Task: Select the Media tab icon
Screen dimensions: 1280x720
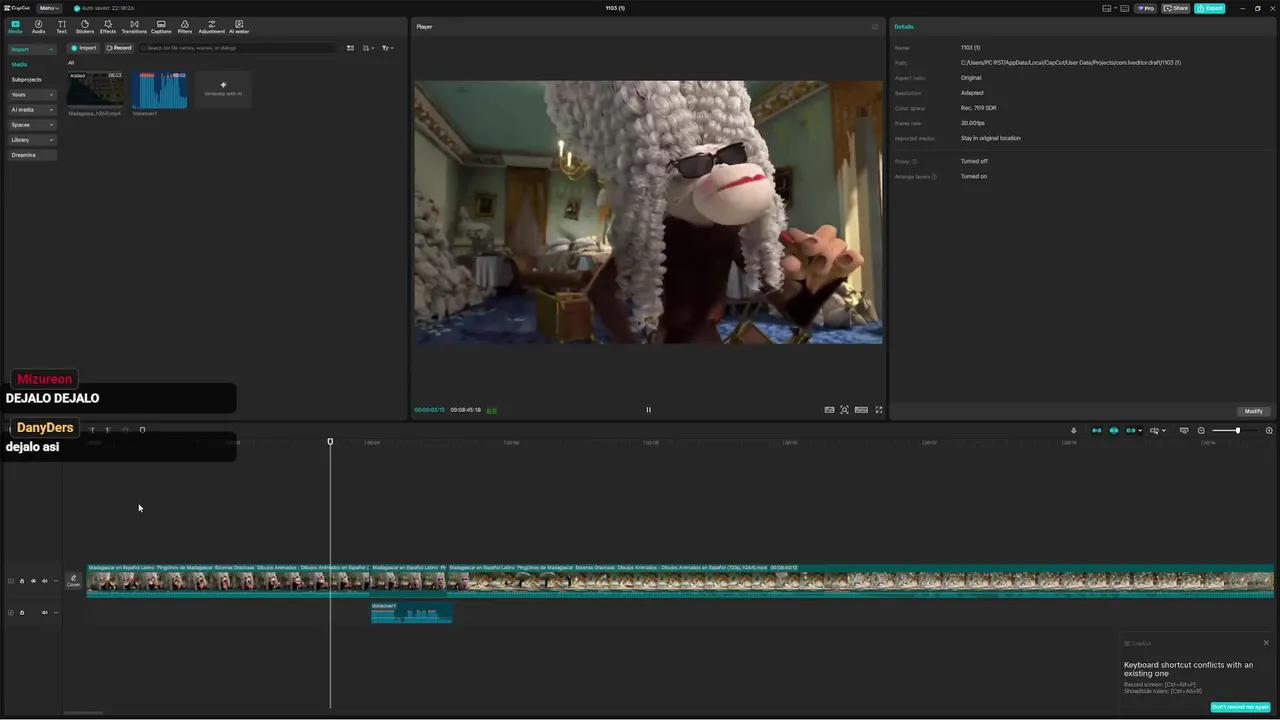Action: click(x=15, y=27)
